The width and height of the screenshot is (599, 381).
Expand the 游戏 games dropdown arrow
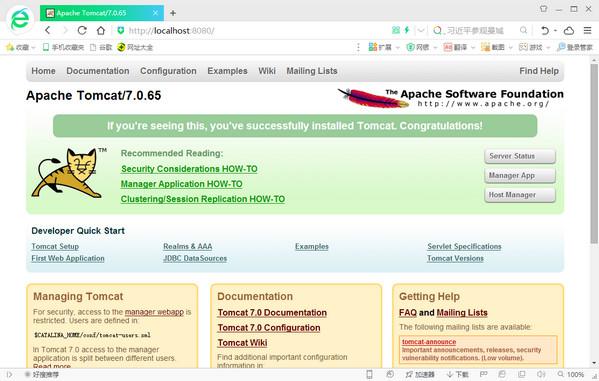coord(548,48)
